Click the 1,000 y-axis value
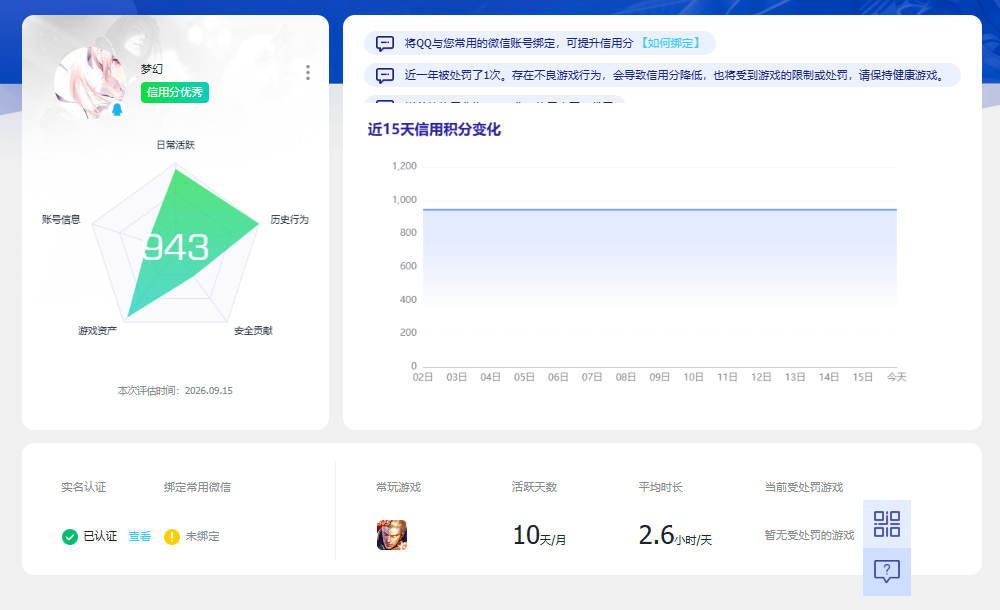Viewport: 1000px width, 610px height. point(404,200)
